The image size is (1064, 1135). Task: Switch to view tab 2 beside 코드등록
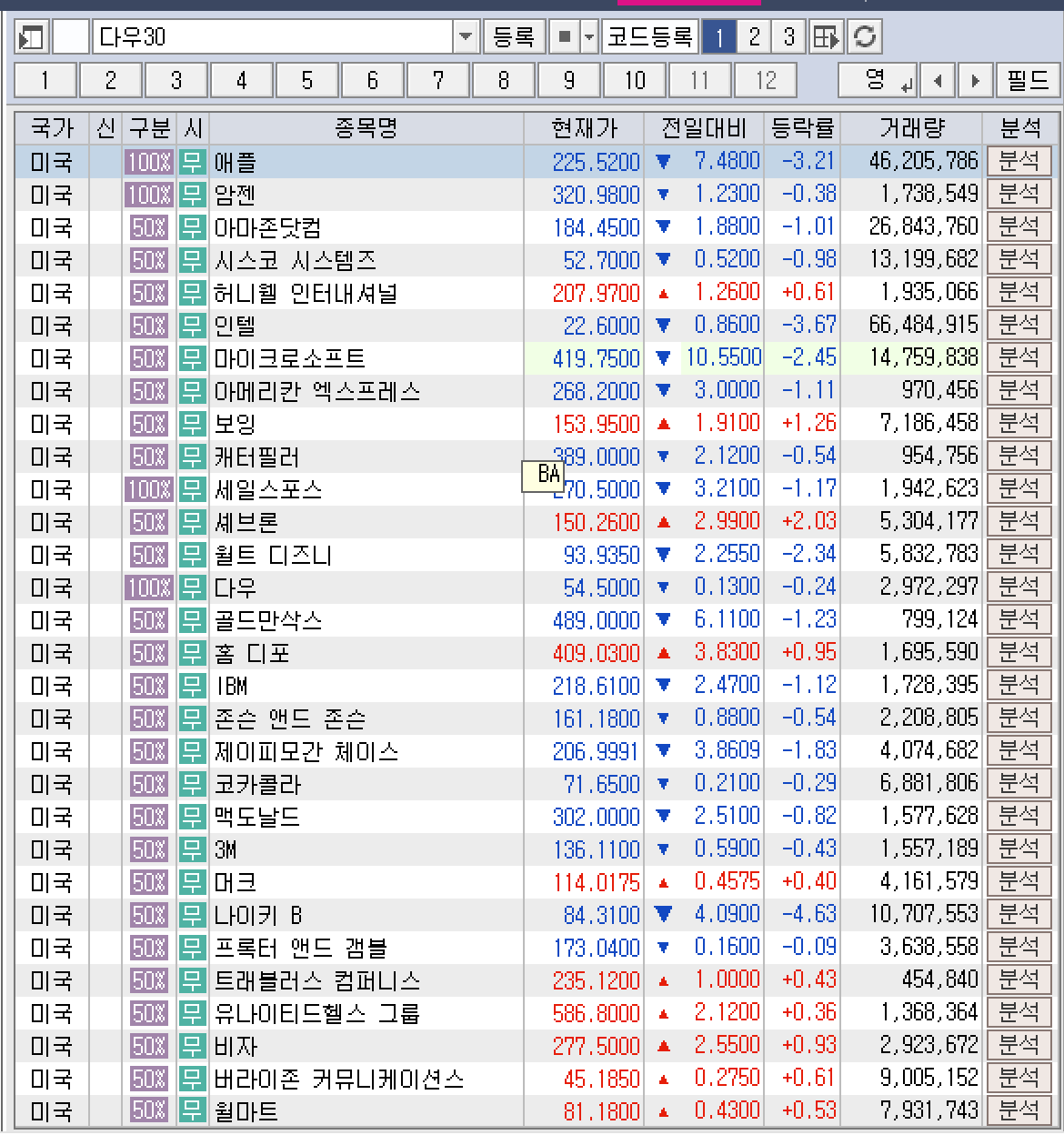coord(754,37)
